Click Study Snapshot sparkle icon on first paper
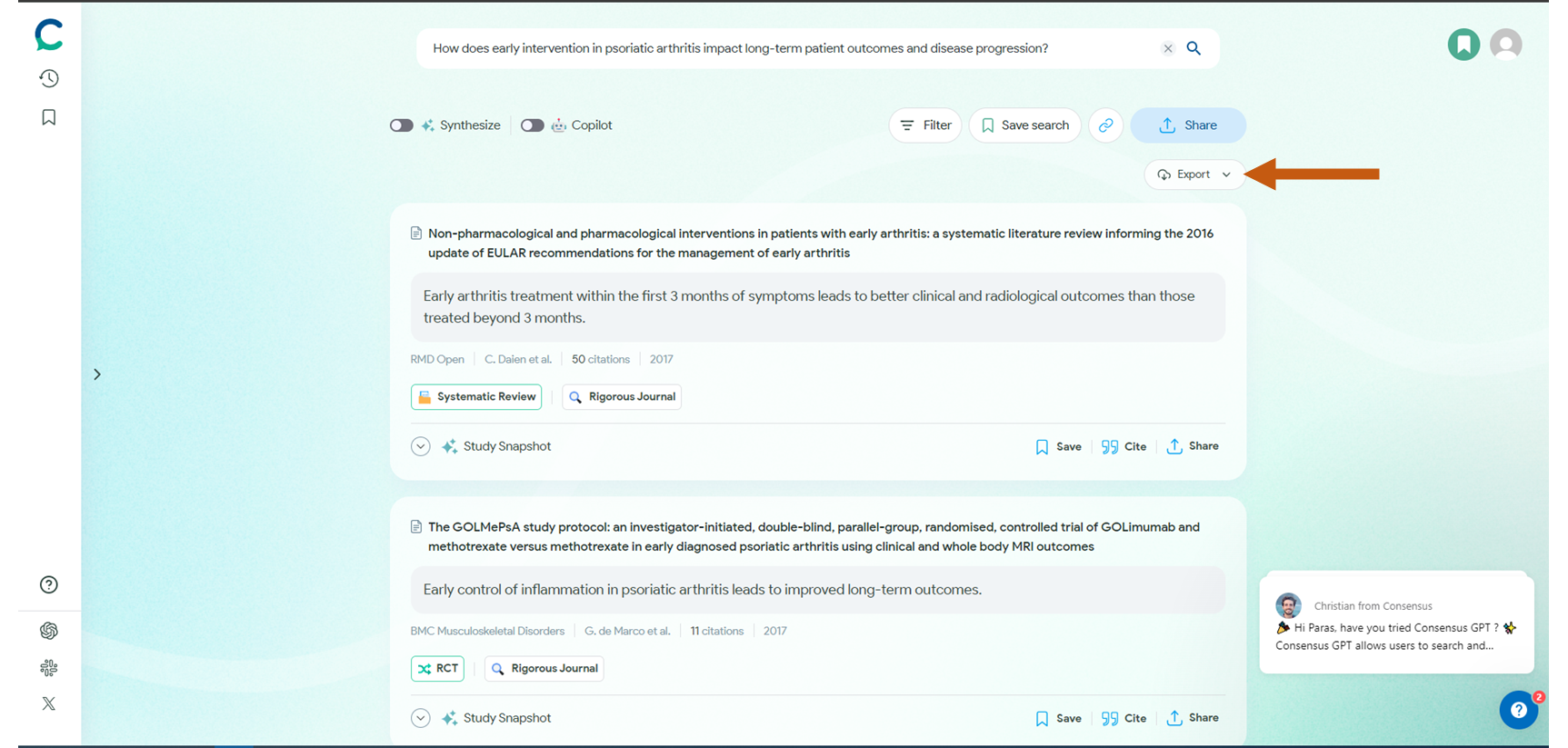 coord(449,446)
